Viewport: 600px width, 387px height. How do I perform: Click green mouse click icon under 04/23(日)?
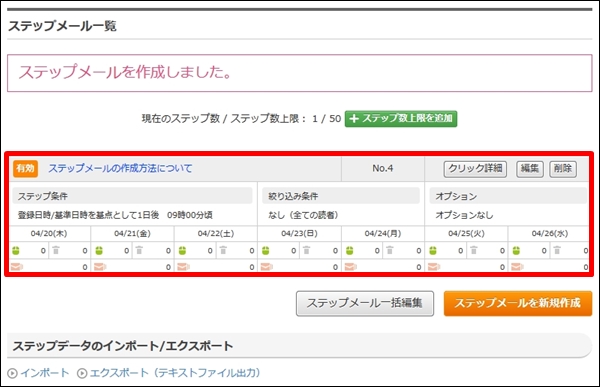(266, 251)
